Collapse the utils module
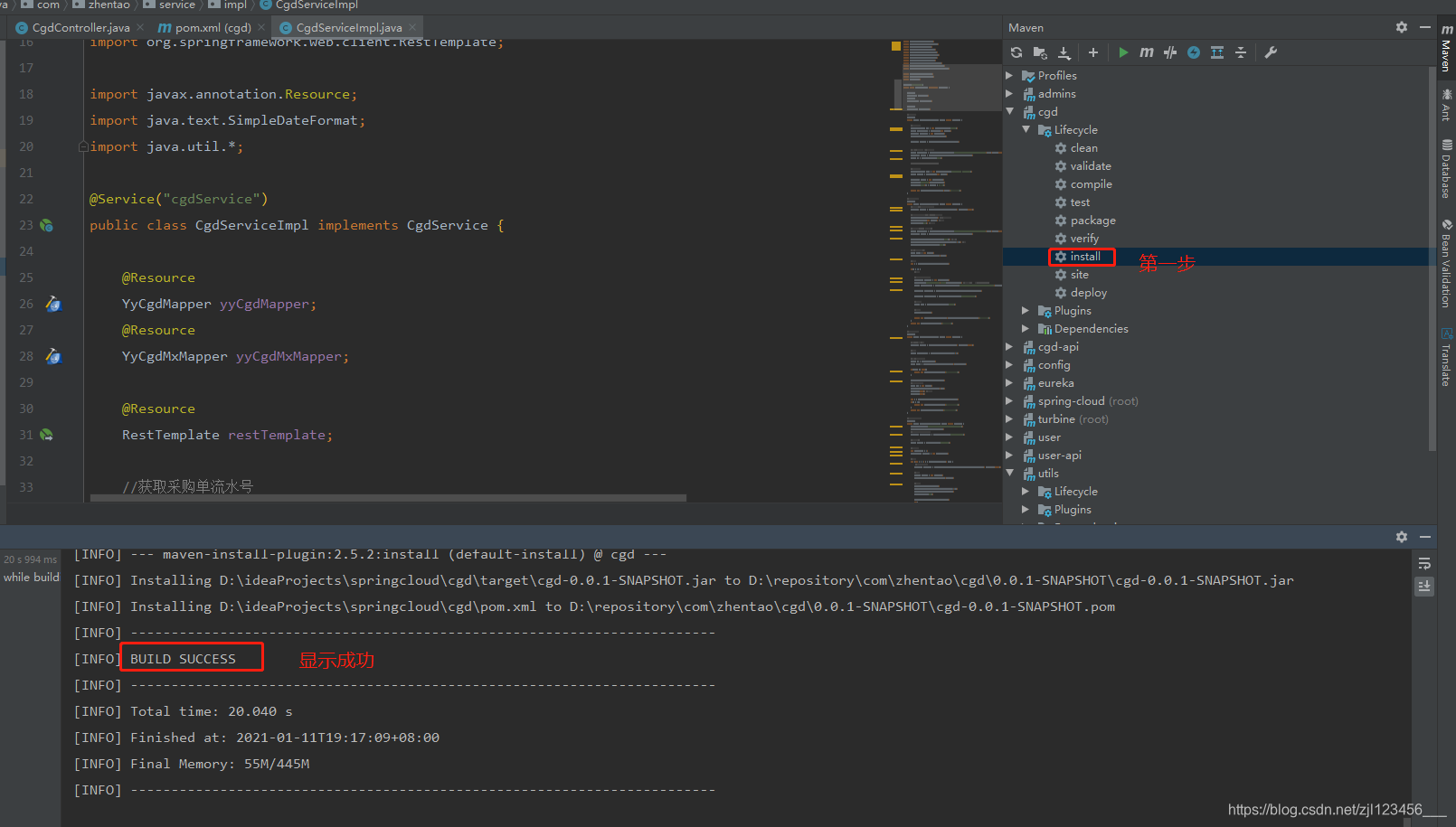This screenshot has height=827, width=1456. point(1009,474)
